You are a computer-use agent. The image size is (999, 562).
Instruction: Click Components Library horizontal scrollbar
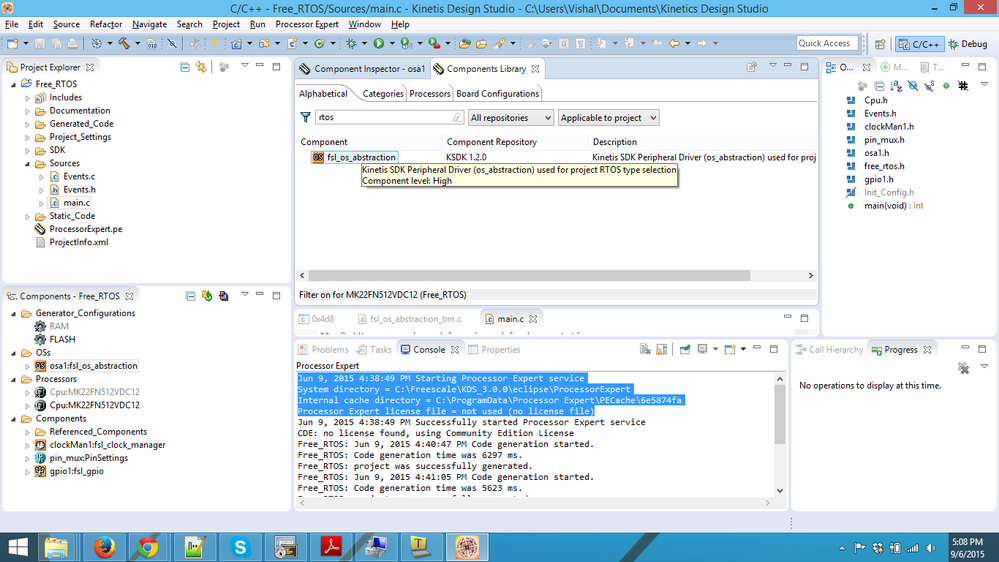(x=529, y=276)
